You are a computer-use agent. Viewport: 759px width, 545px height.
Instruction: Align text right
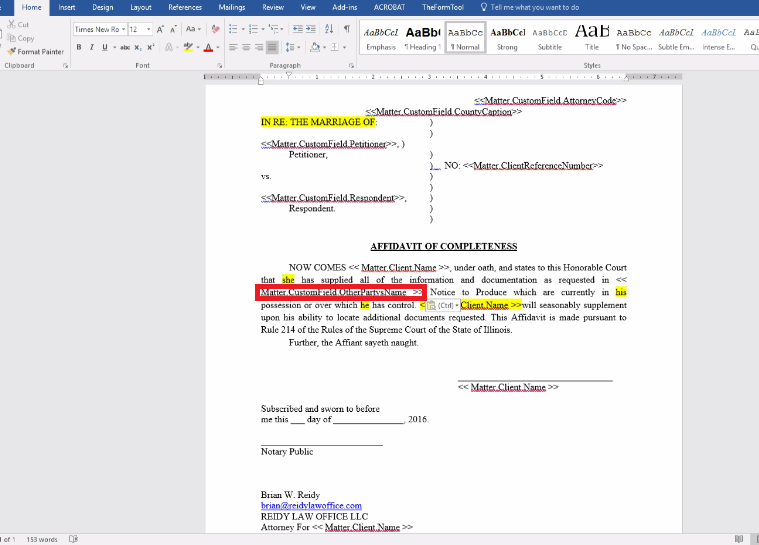pyautogui.click(x=259, y=47)
